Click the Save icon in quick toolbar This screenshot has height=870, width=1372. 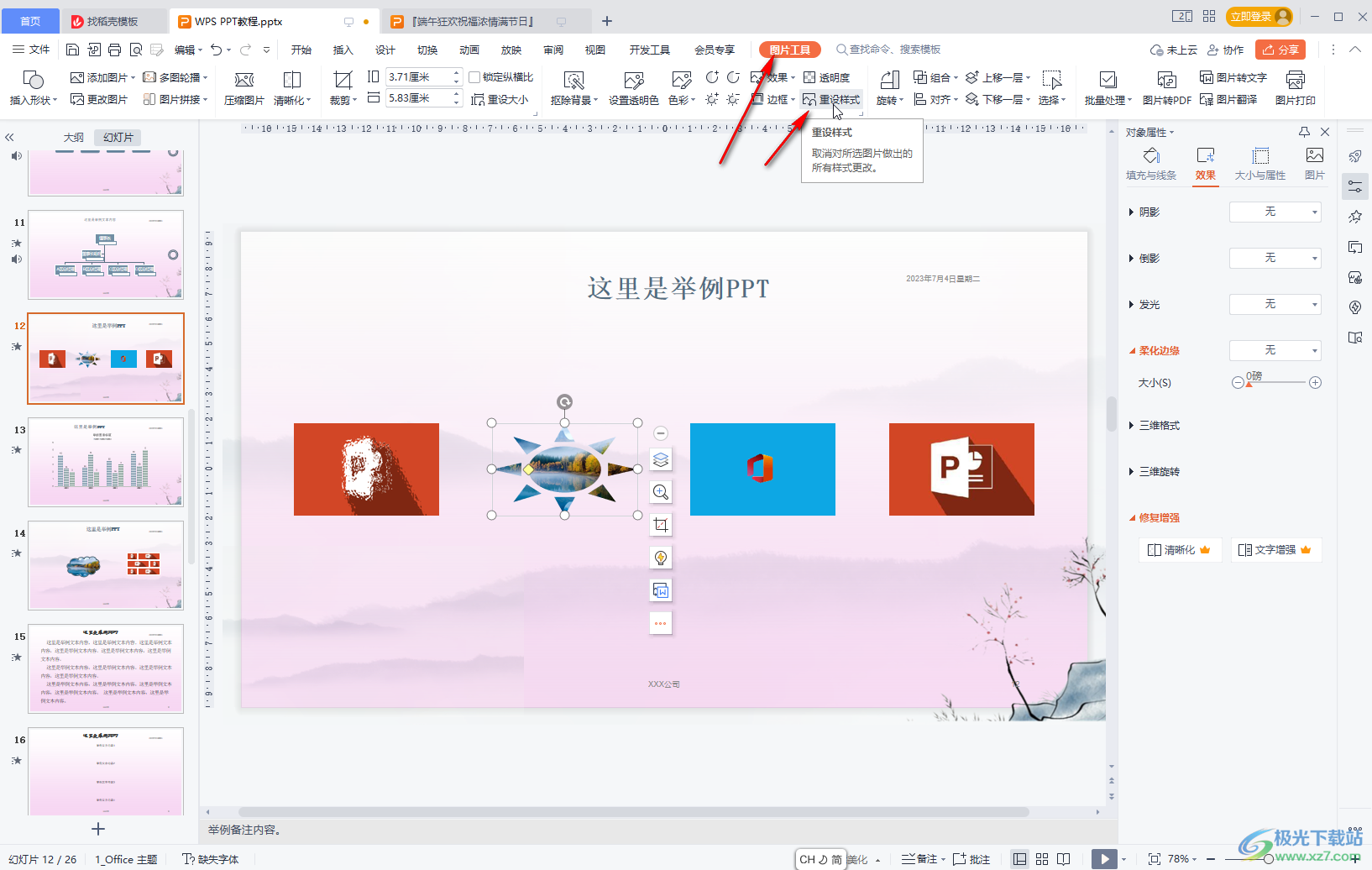(72, 50)
